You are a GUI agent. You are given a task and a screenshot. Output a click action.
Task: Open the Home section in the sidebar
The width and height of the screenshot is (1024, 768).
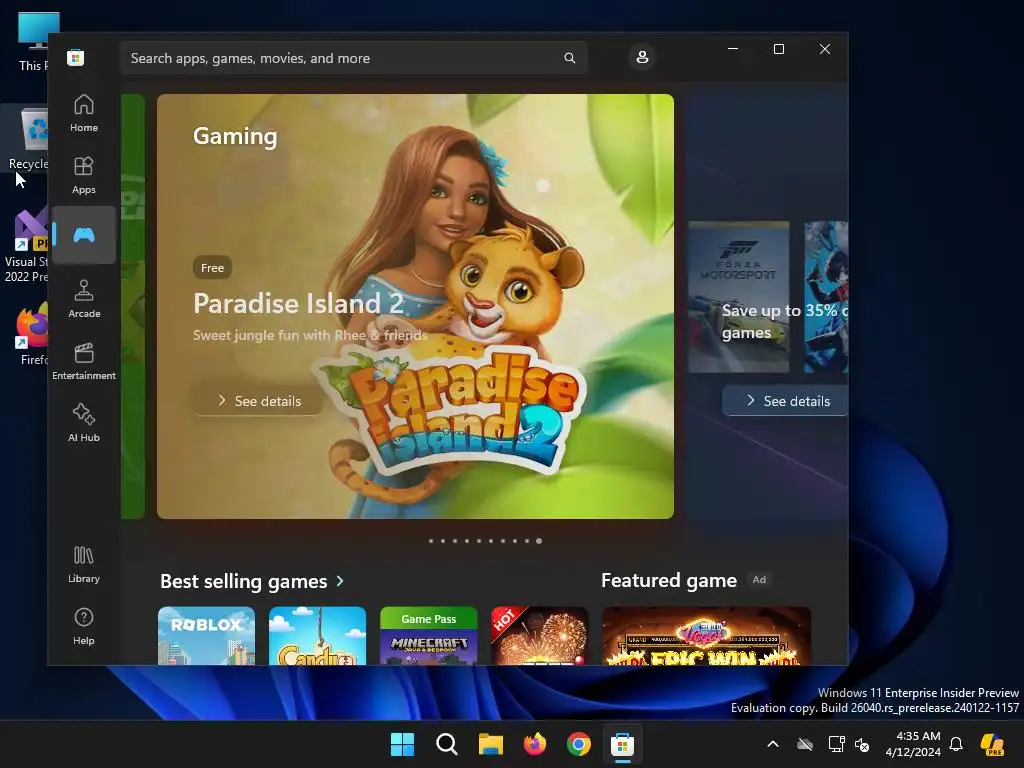pyautogui.click(x=84, y=114)
